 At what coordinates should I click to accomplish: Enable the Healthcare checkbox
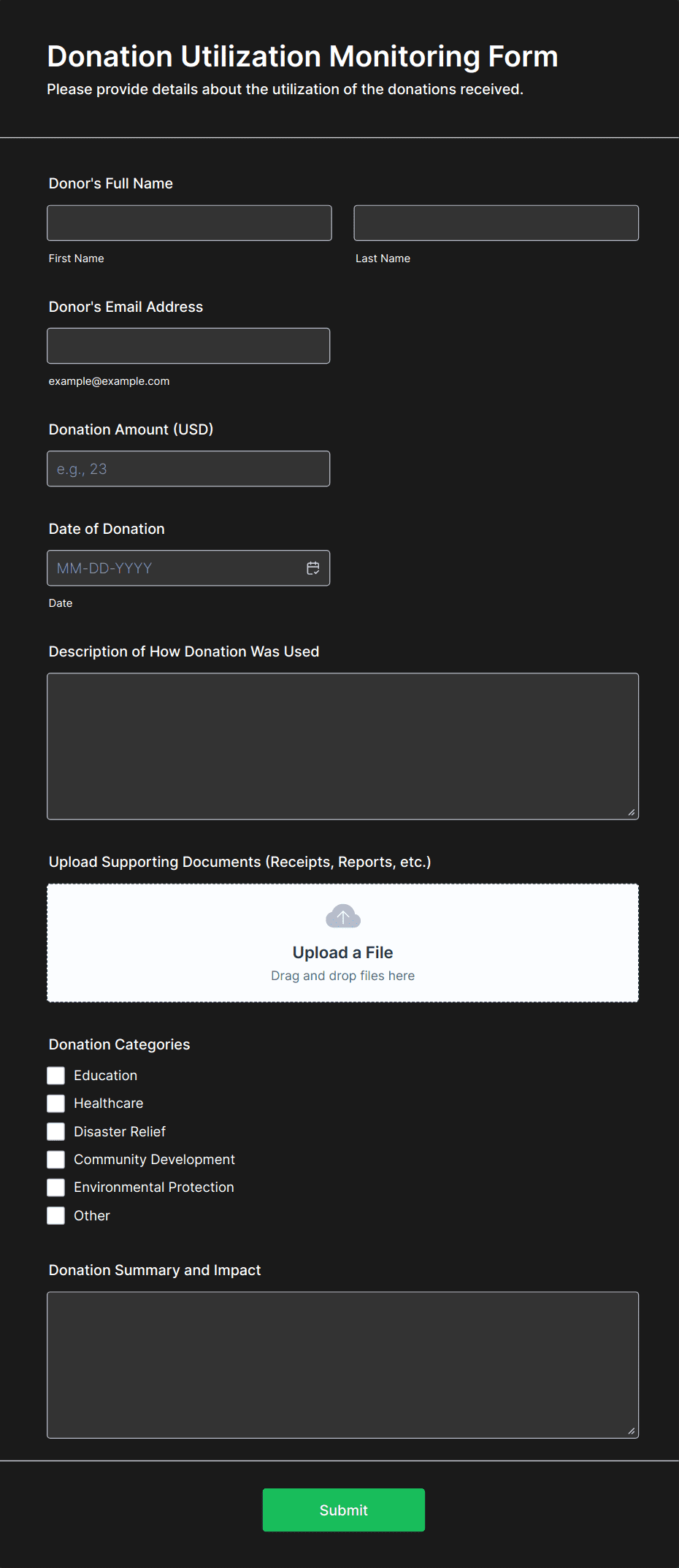55,1103
